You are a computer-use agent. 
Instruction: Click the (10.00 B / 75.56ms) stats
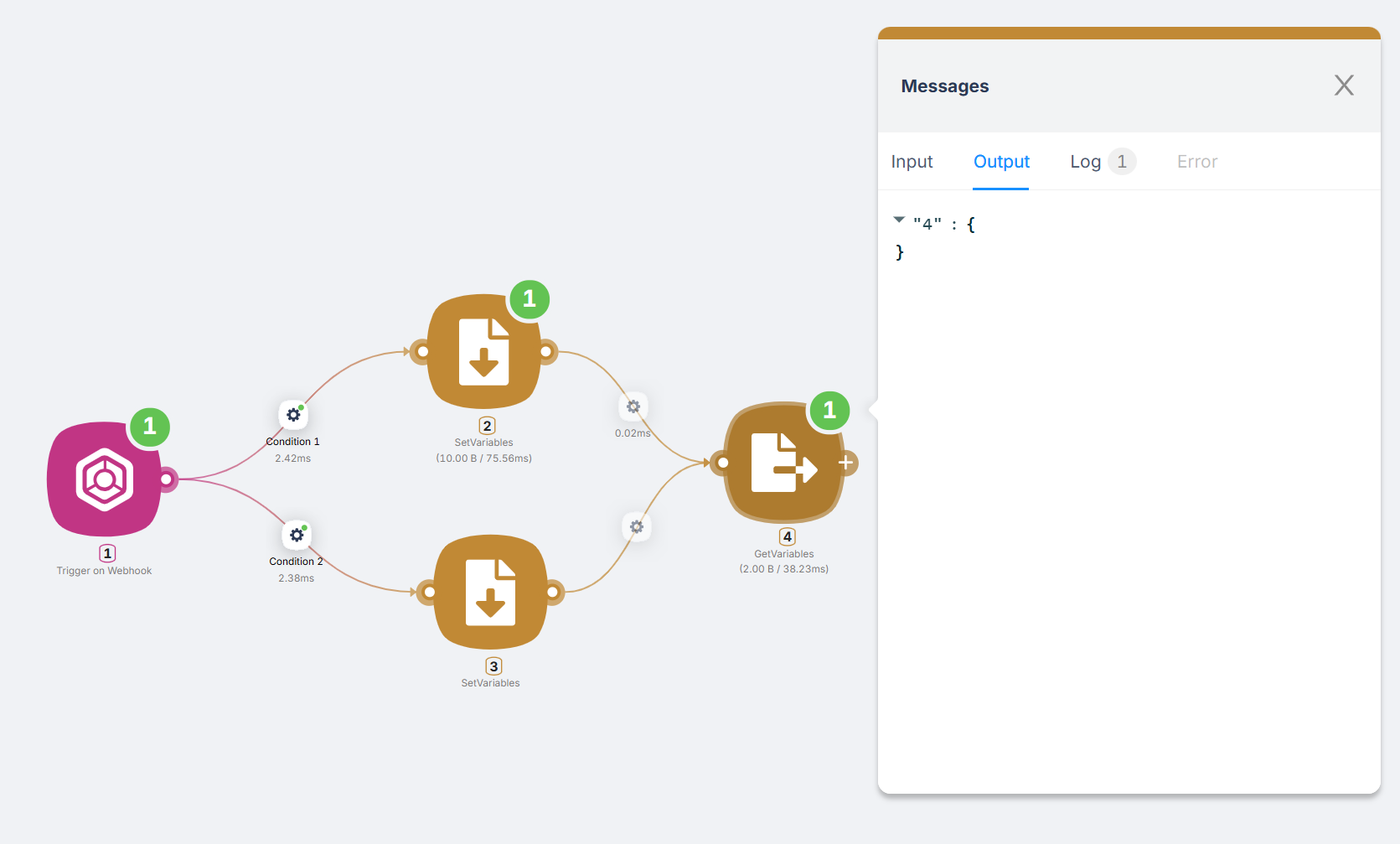(484, 458)
